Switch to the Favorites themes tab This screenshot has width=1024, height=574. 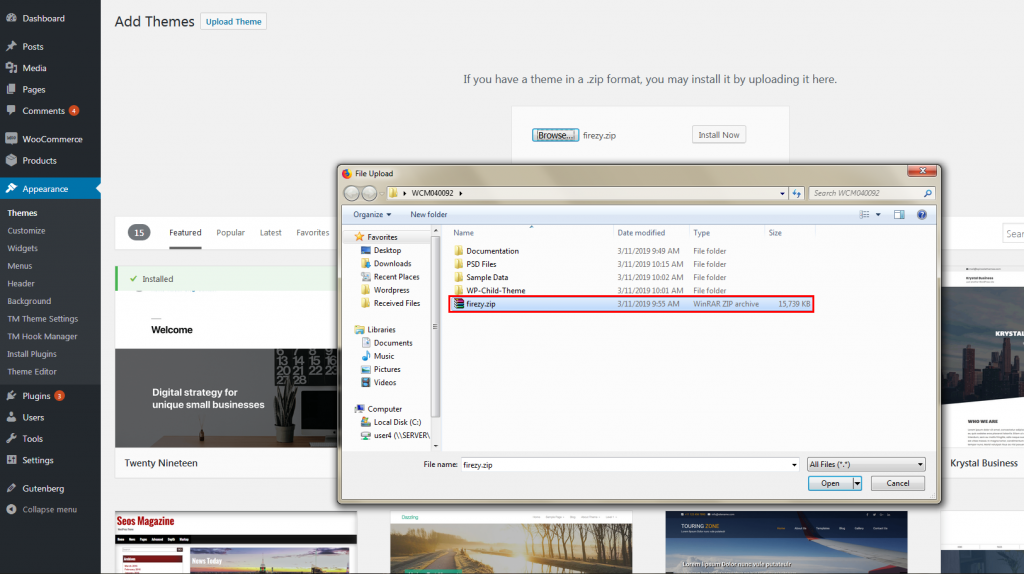(313, 232)
